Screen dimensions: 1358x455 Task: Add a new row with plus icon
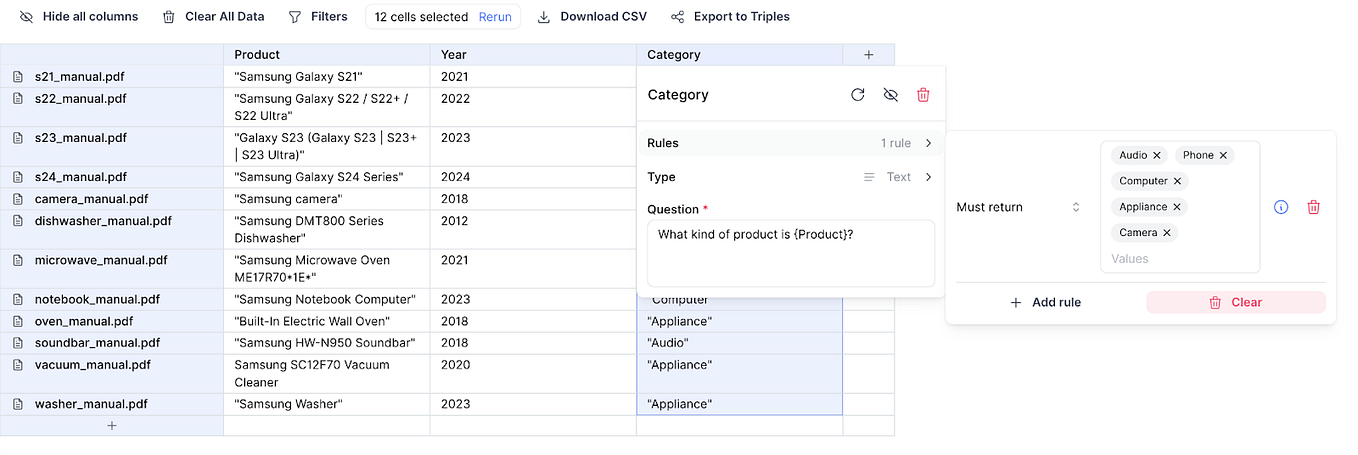[112, 426]
